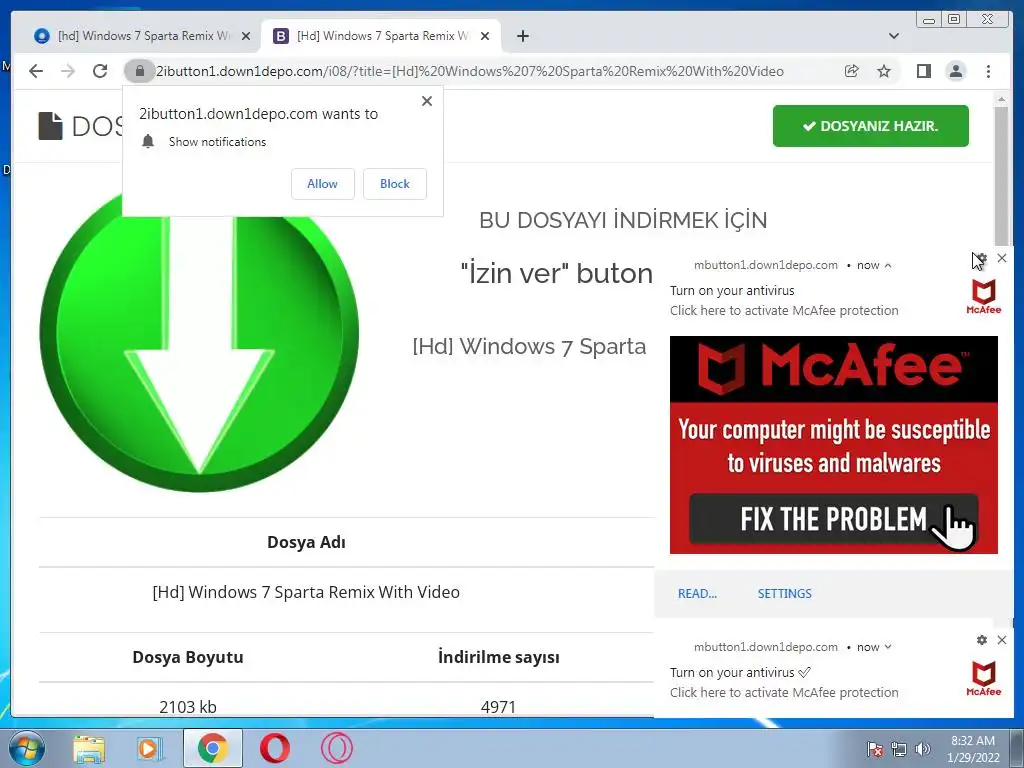The height and width of the screenshot is (768, 1024).
Task: Click the address bar URL
Action: click(470, 71)
